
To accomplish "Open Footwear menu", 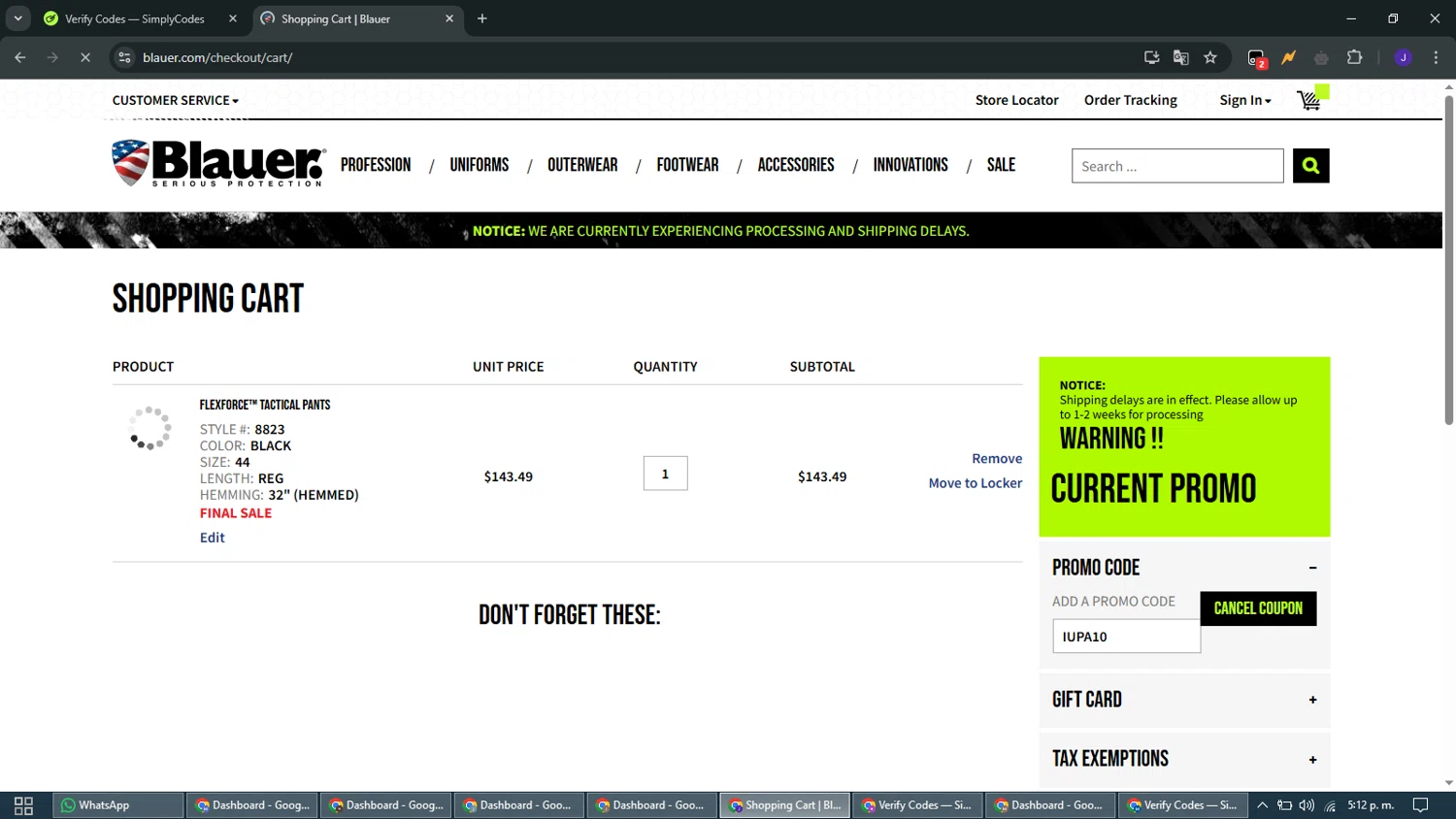I will point(687,165).
